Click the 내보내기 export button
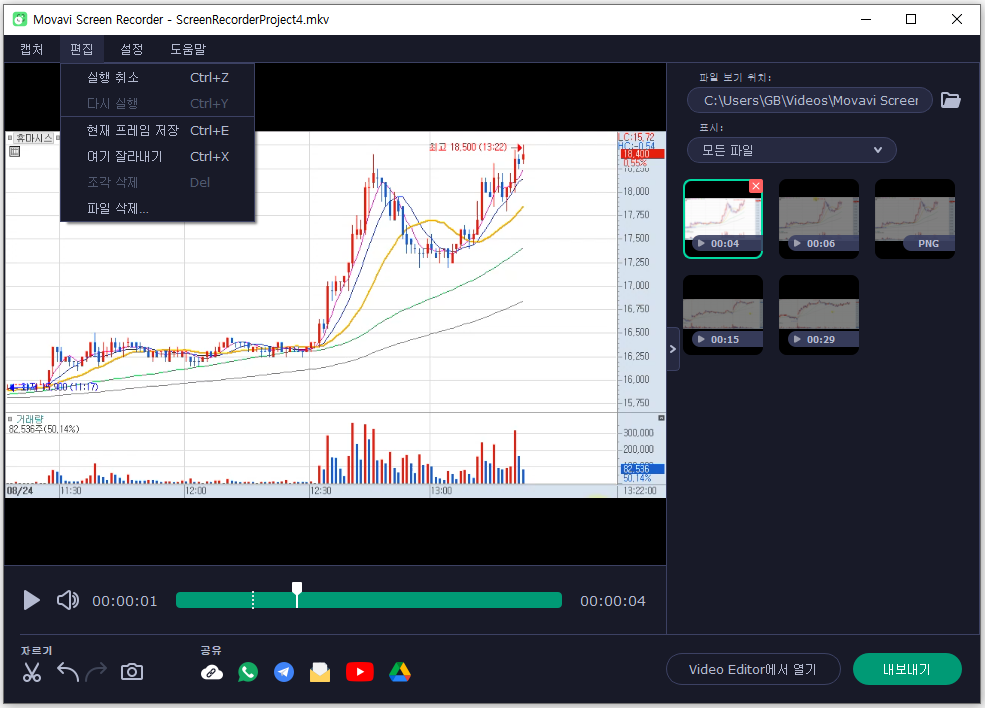985x708 pixels. click(907, 670)
